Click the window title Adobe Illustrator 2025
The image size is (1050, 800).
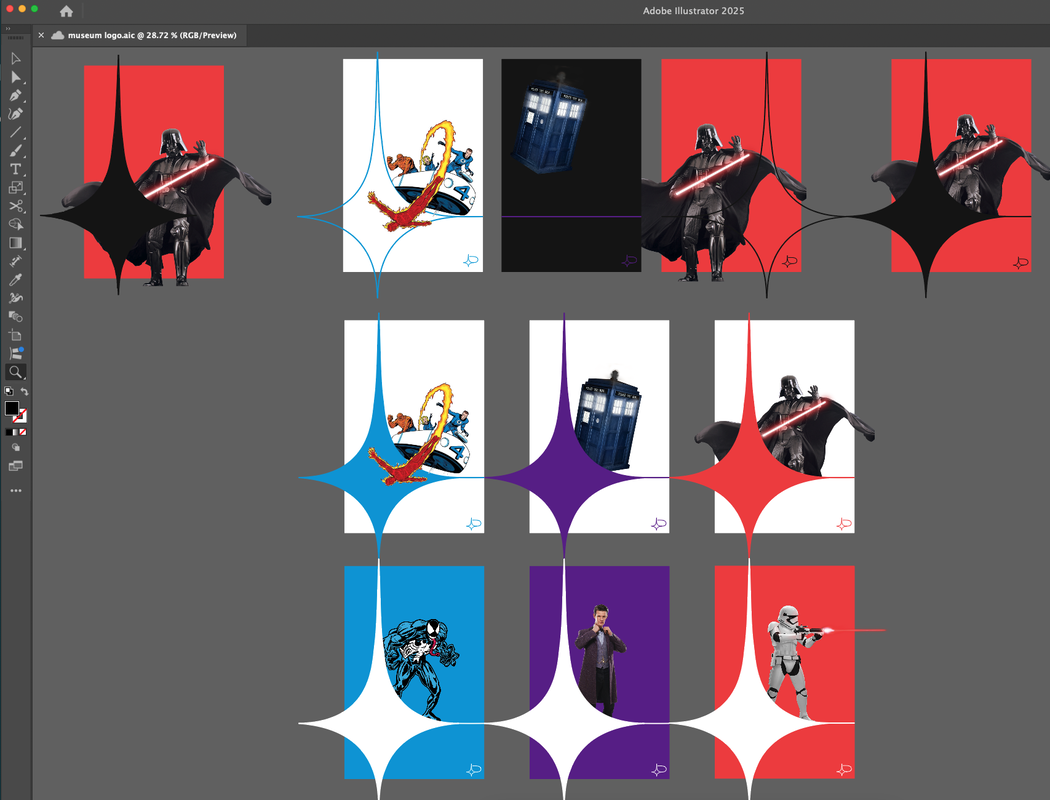(694, 11)
